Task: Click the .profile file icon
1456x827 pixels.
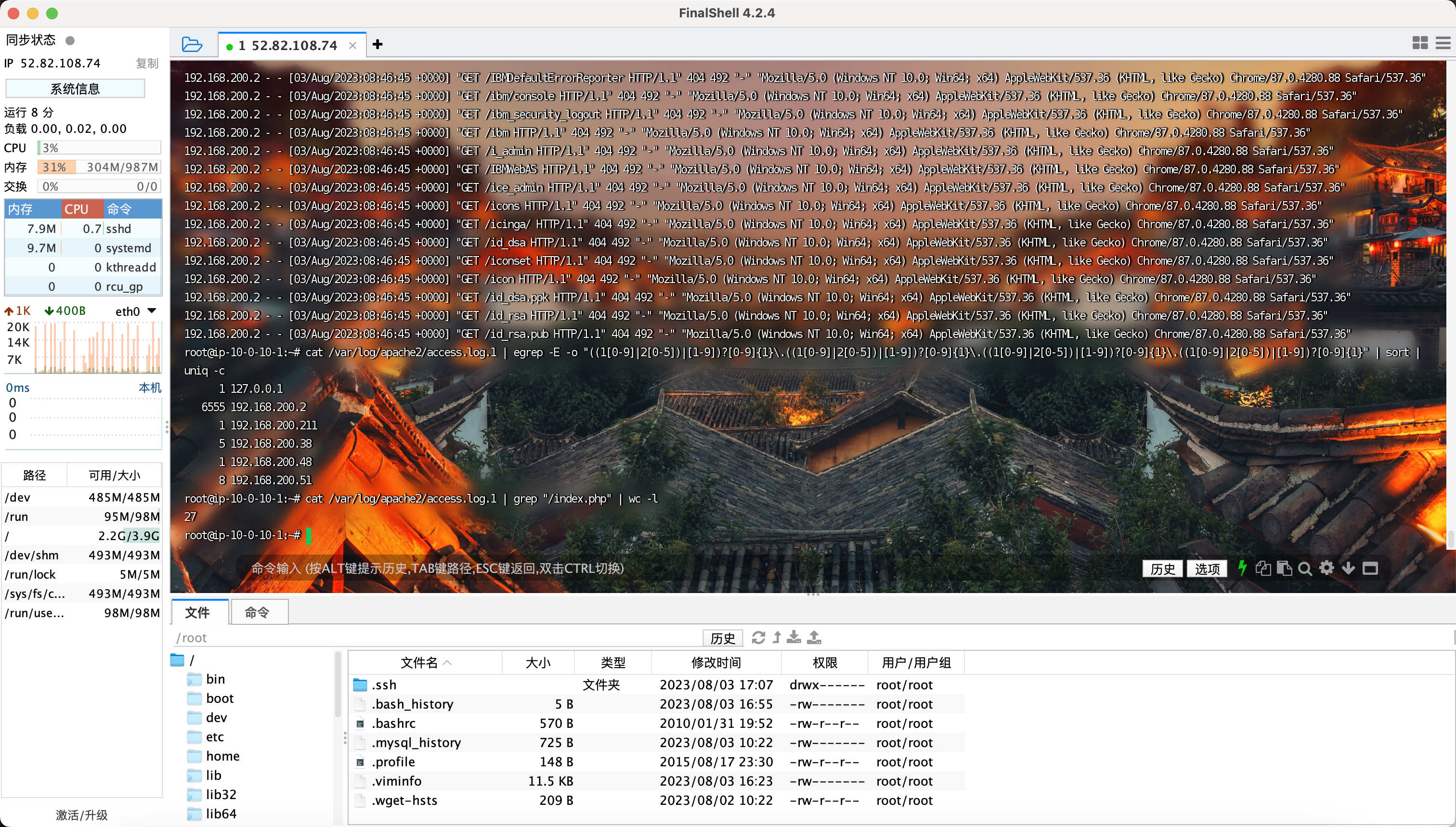Action: coord(360,762)
